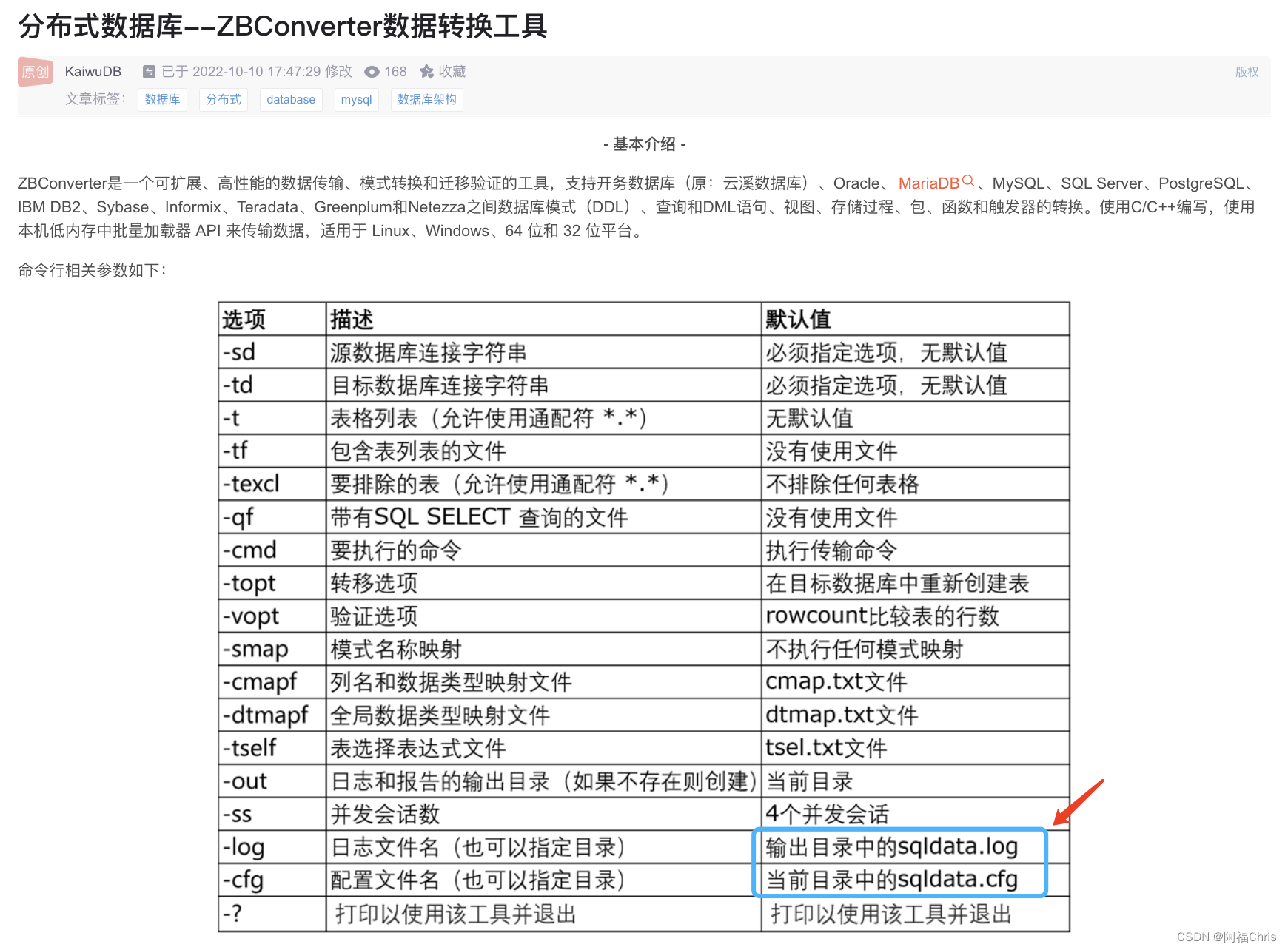
Task: Click the -tself option cell
Action: (x=272, y=748)
